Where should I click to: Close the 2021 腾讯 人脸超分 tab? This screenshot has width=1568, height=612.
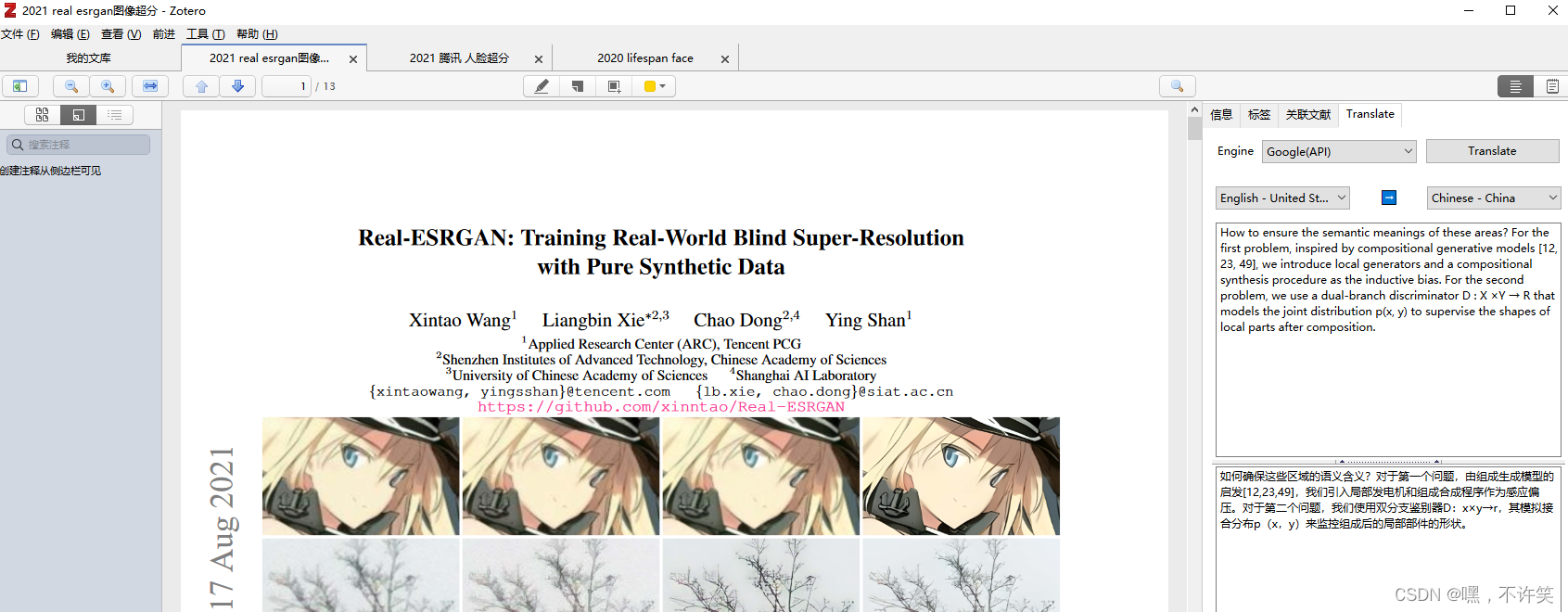539,58
